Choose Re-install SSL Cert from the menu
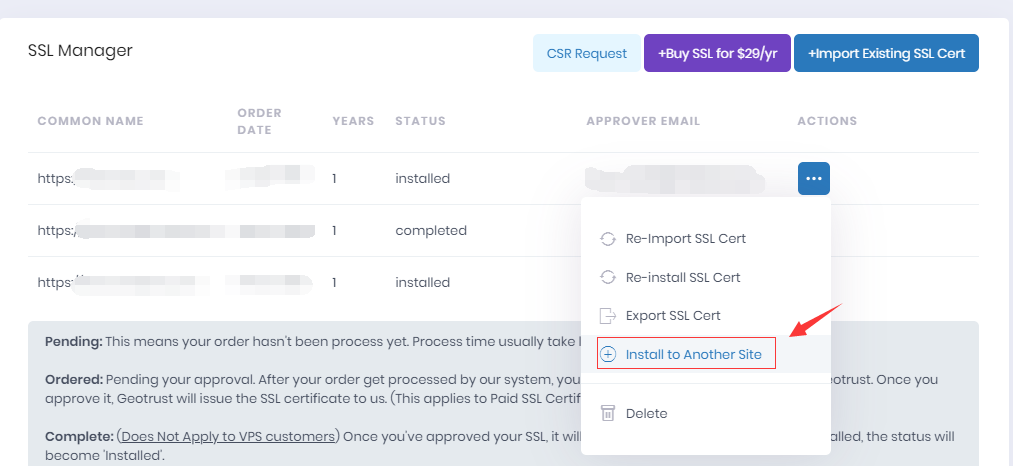1013x466 pixels. (x=683, y=277)
